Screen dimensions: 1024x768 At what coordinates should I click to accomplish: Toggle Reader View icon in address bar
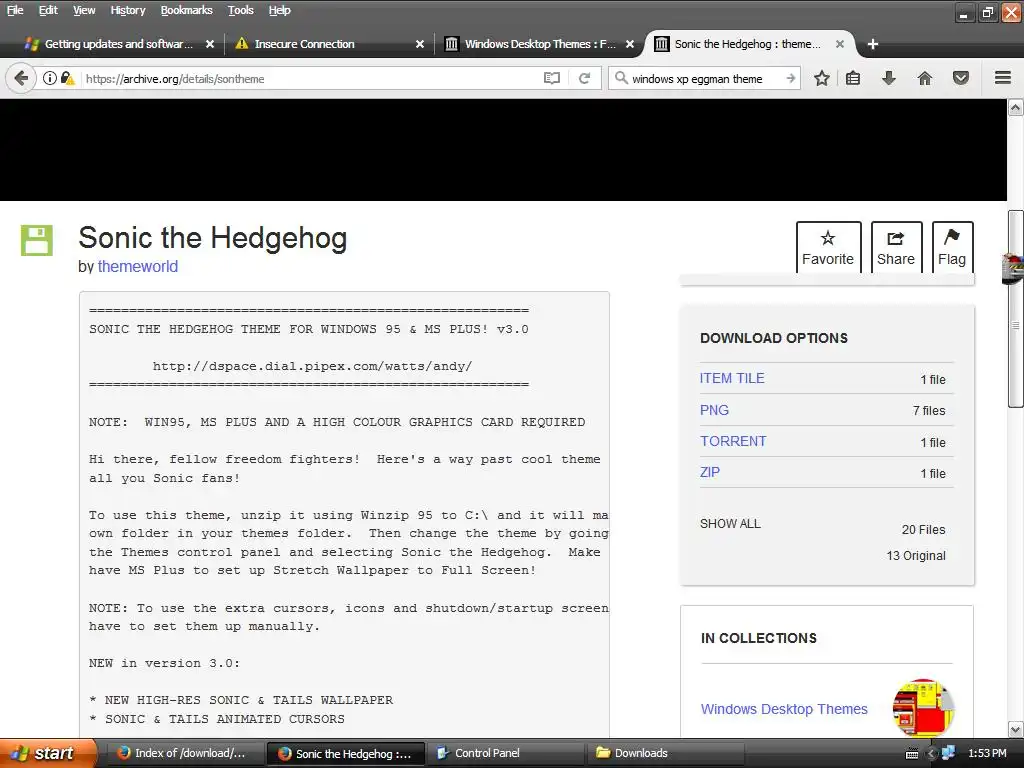tap(552, 78)
